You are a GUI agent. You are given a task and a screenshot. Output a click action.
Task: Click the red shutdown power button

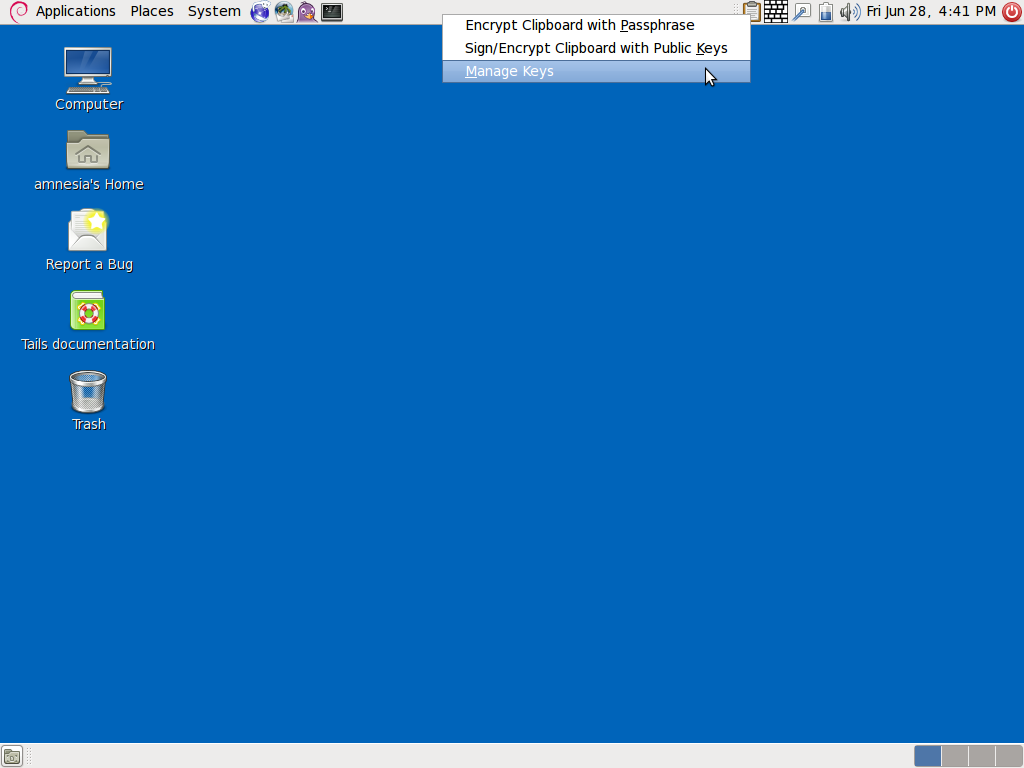tap(1012, 12)
